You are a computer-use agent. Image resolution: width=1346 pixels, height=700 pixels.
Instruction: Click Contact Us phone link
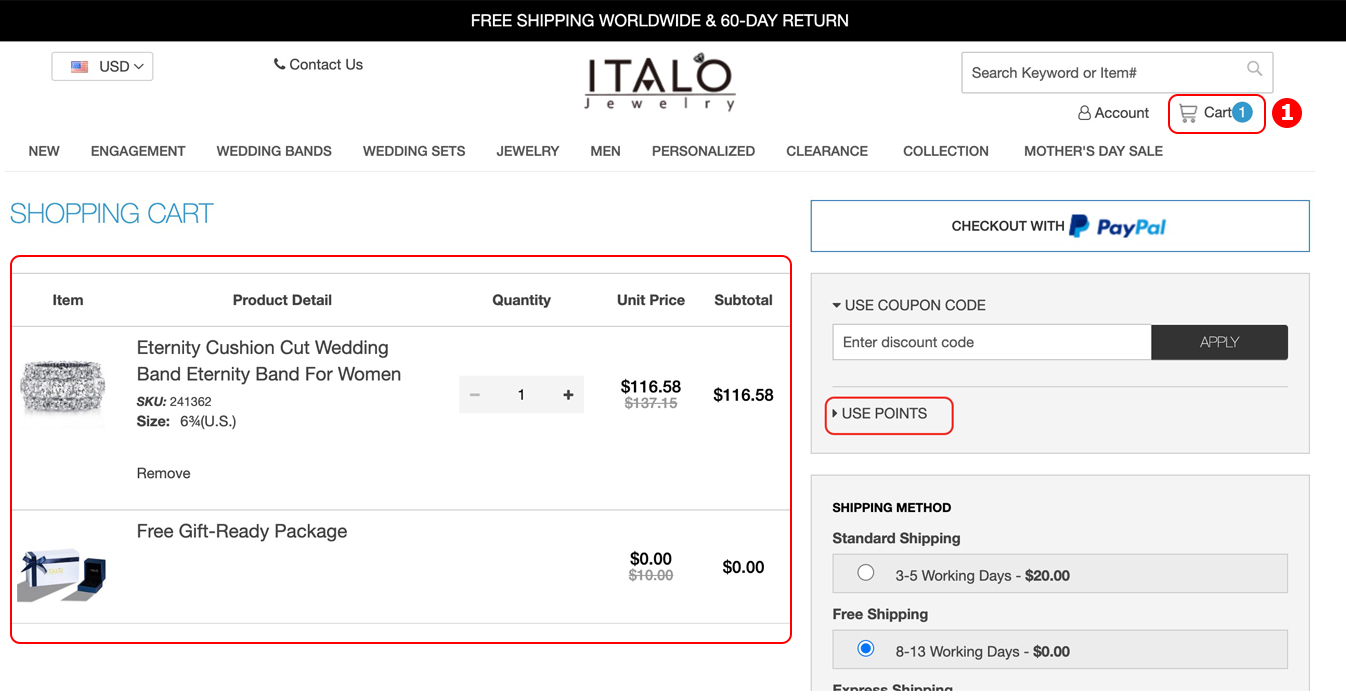(x=318, y=64)
